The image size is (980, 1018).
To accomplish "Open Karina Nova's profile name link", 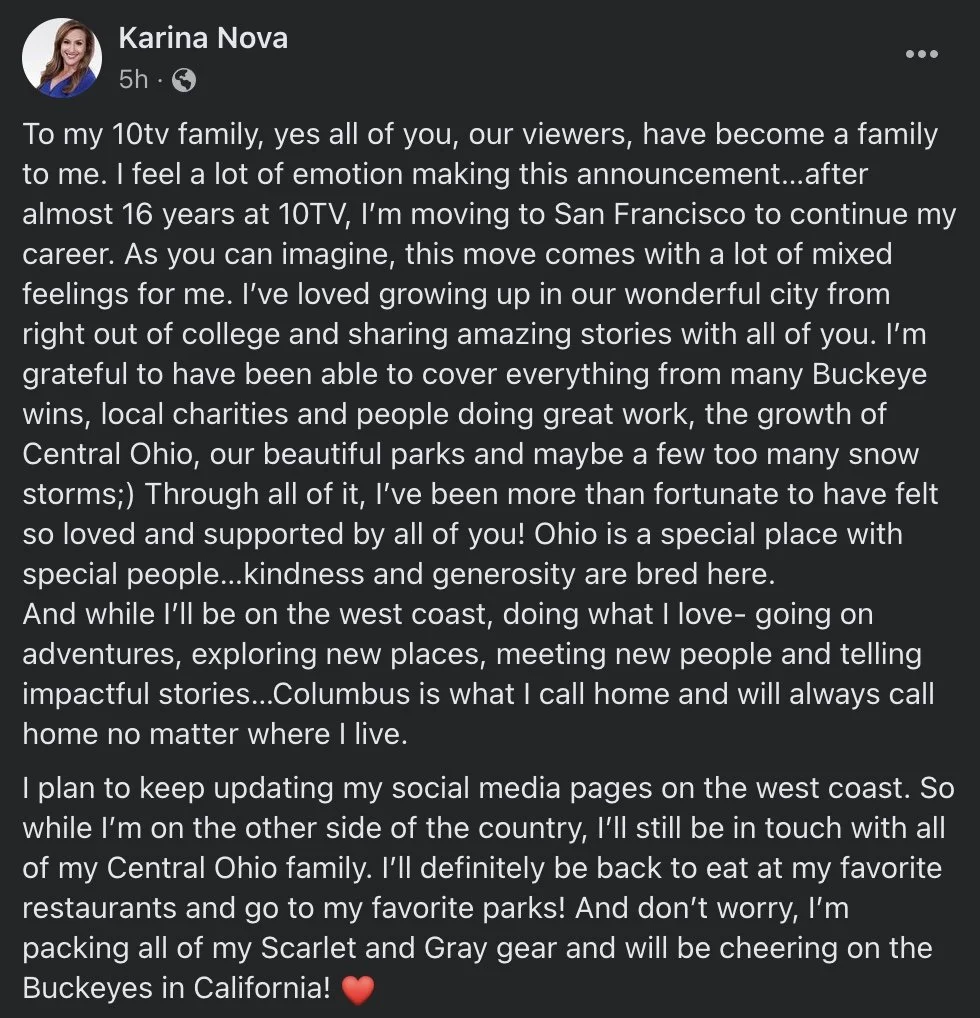I will point(203,38).
